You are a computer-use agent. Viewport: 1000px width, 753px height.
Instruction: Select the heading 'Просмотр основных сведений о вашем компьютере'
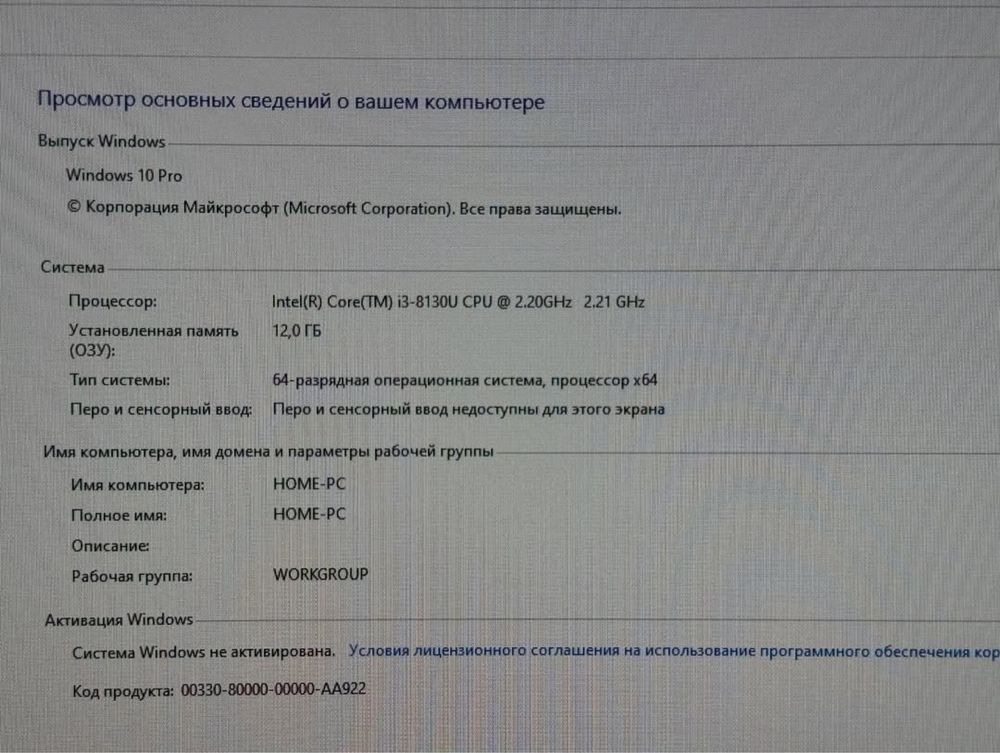pyautogui.click(x=291, y=101)
